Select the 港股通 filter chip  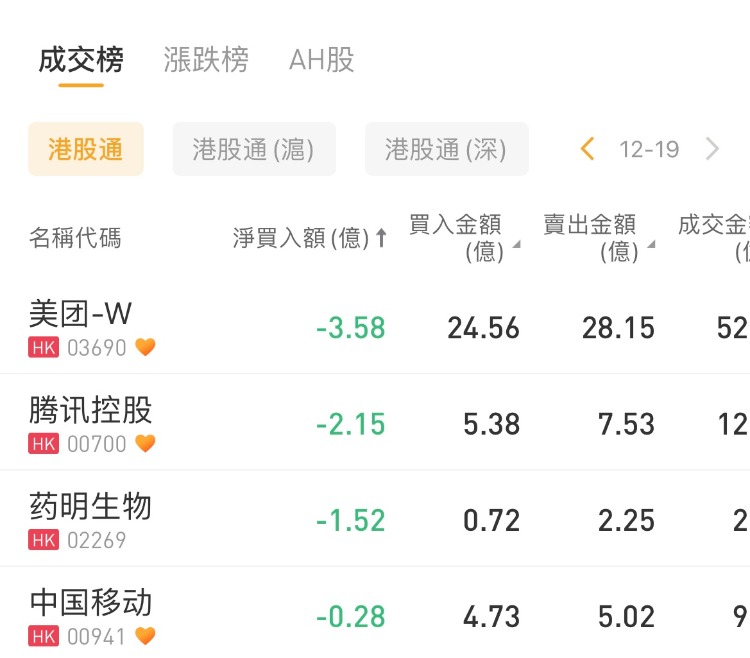86,150
